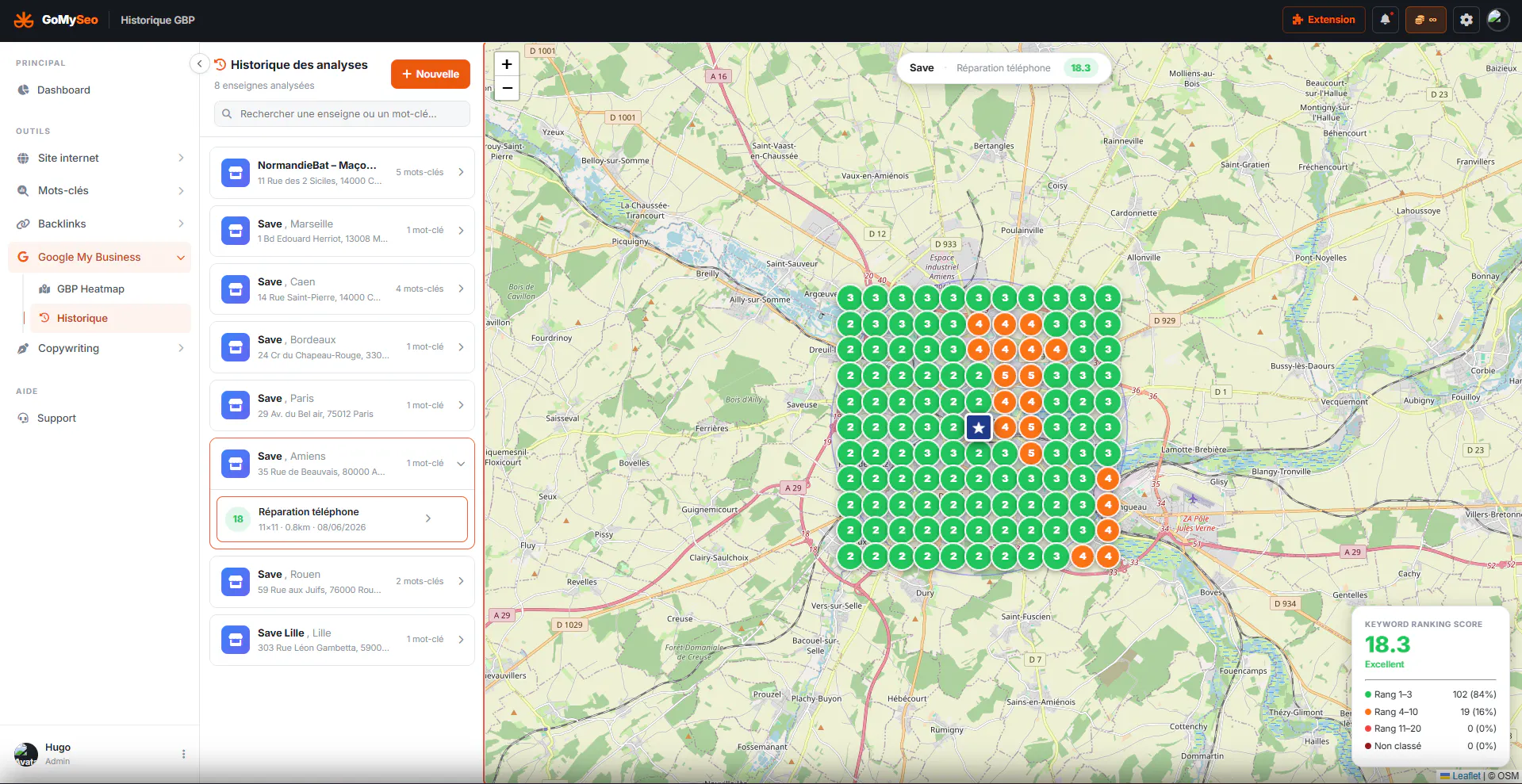Expand the Save Caen analysis entry
Viewport: 1522px width, 784px height.
461,289
